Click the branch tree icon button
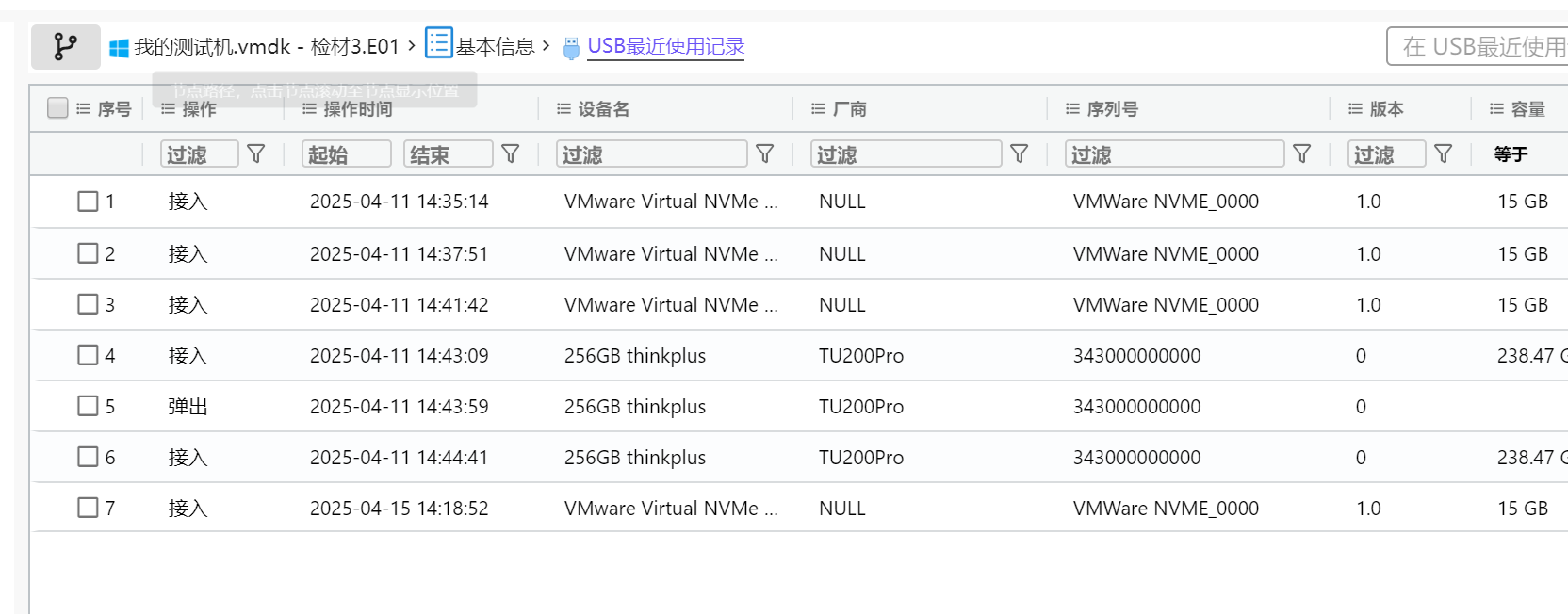The width and height of the screenshot is (1568, 614). tap(65, 47)
